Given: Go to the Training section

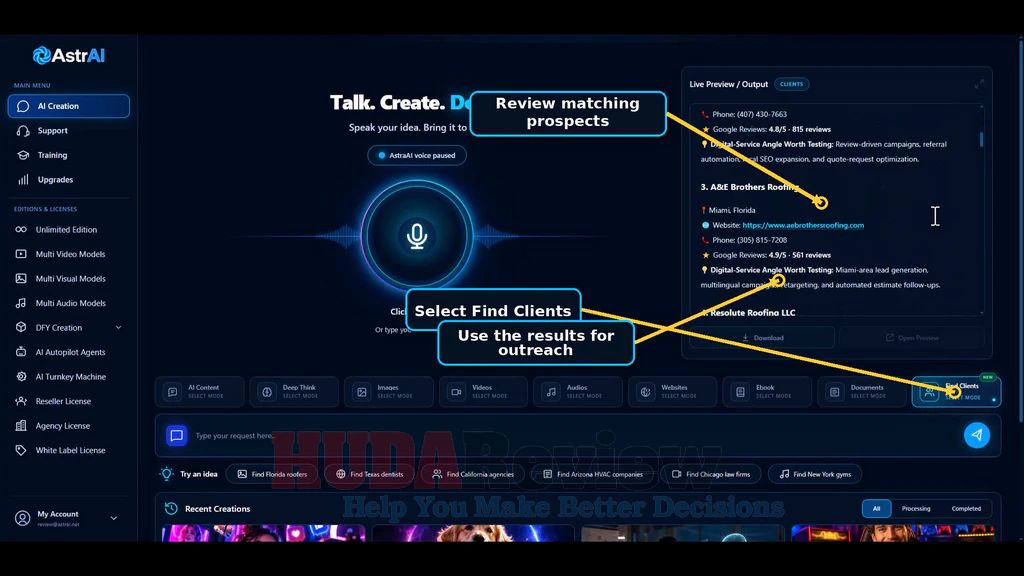Looking at the screenshot, I should (x=52, y=155).
